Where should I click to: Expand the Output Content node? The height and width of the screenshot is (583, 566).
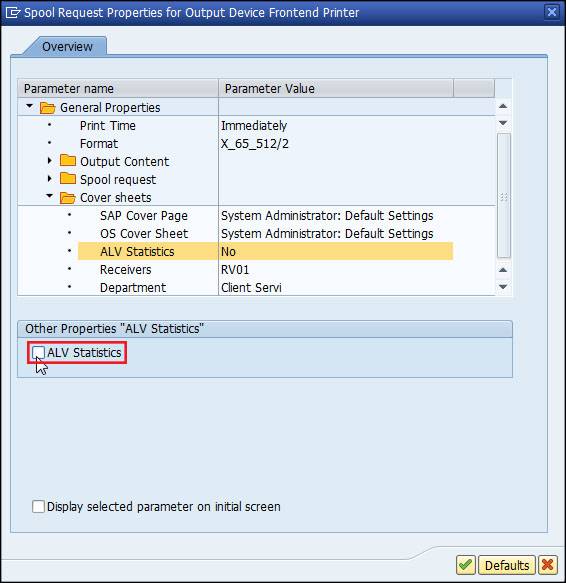click(x=50, y=161)
